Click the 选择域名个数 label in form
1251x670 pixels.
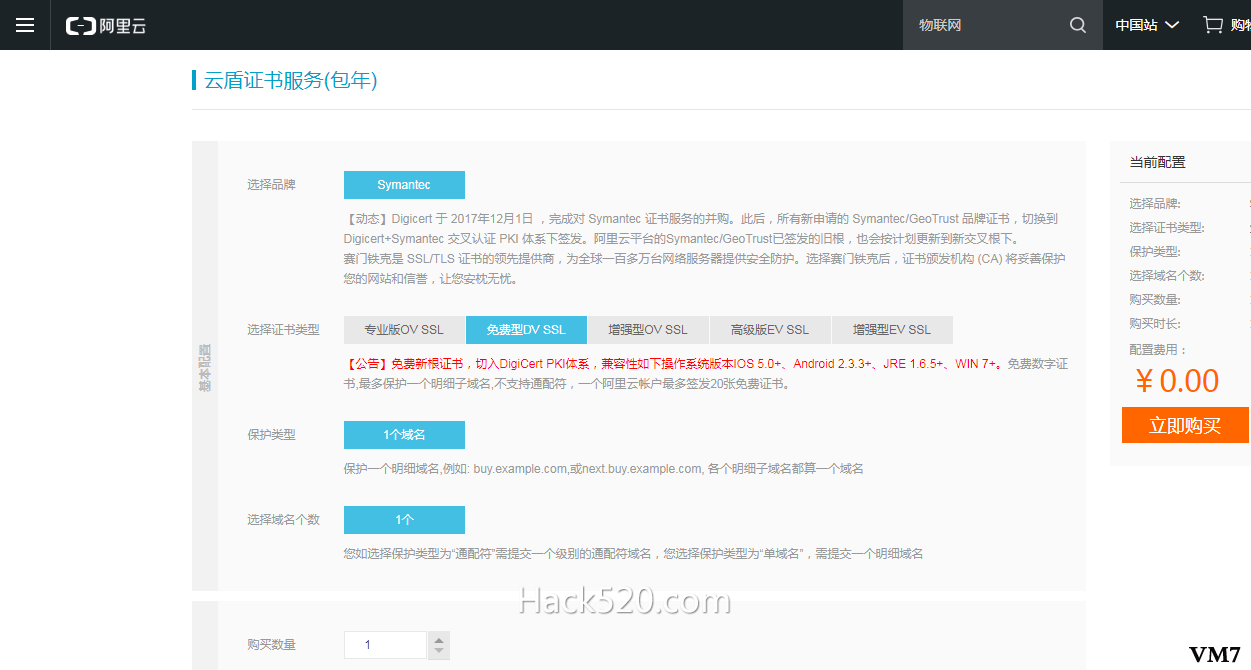click(x=283, y=520)
